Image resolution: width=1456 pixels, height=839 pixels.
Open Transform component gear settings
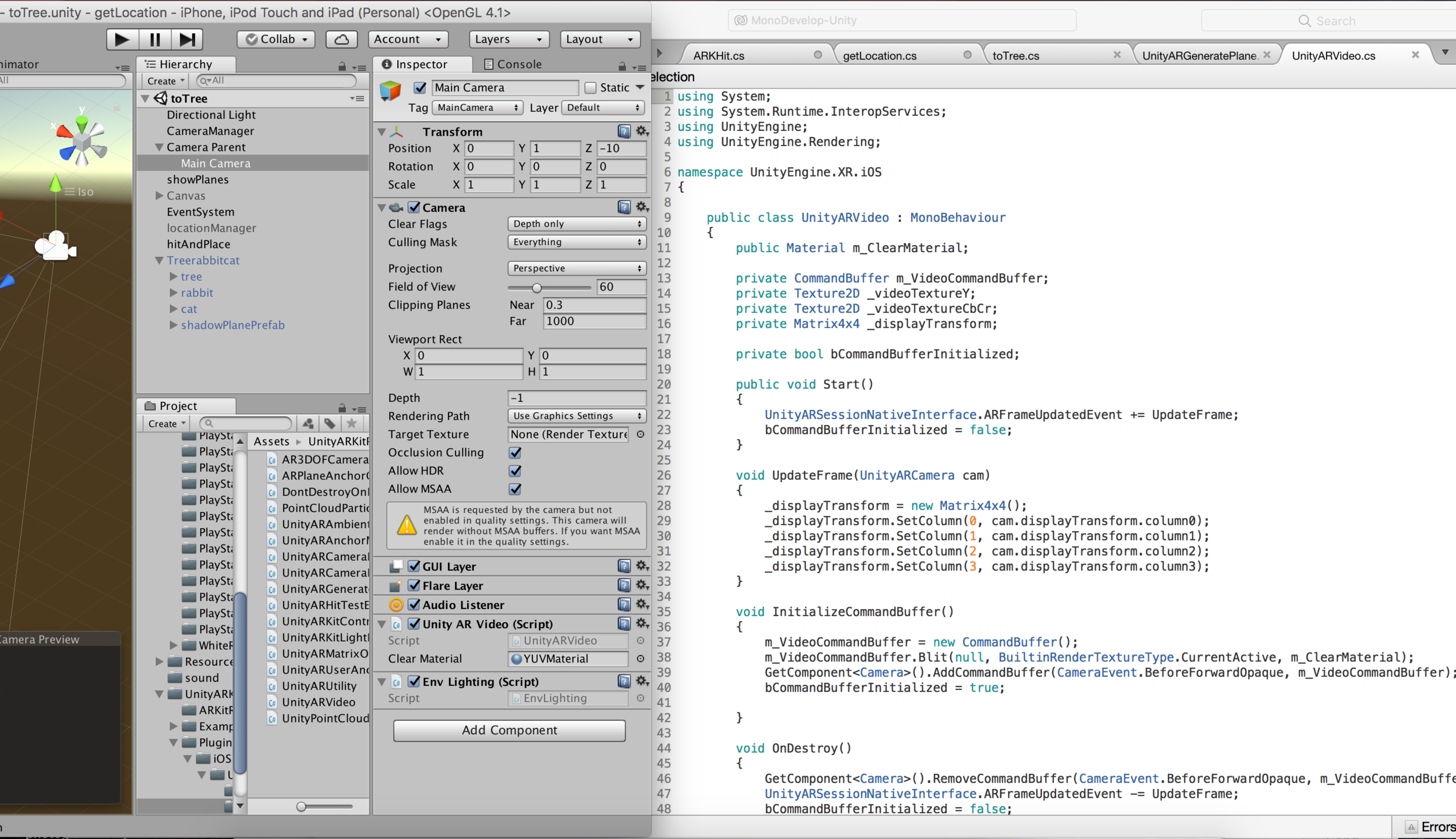tap(641, 131)
